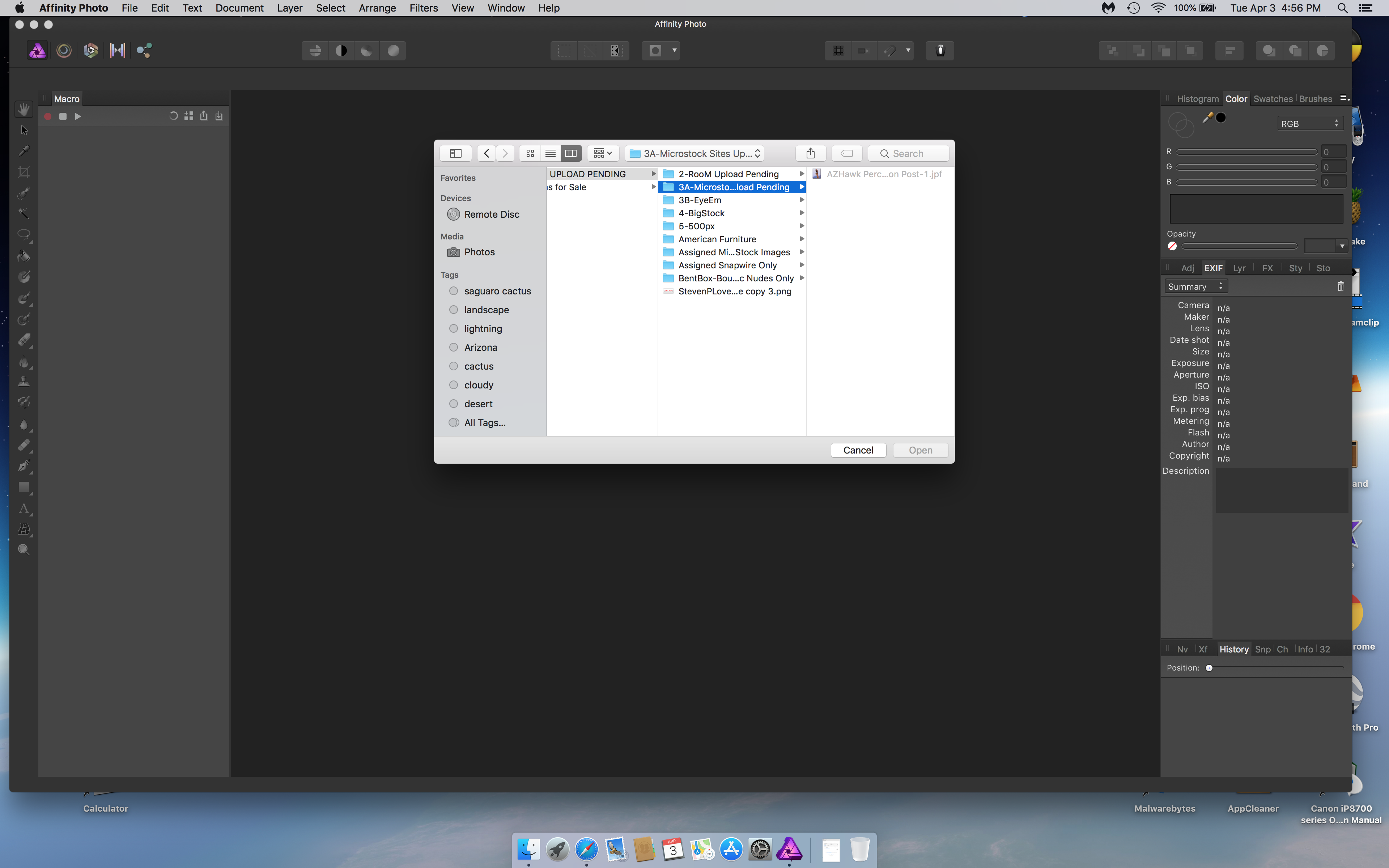Expand the American Furniture folder

pos(801,239)
